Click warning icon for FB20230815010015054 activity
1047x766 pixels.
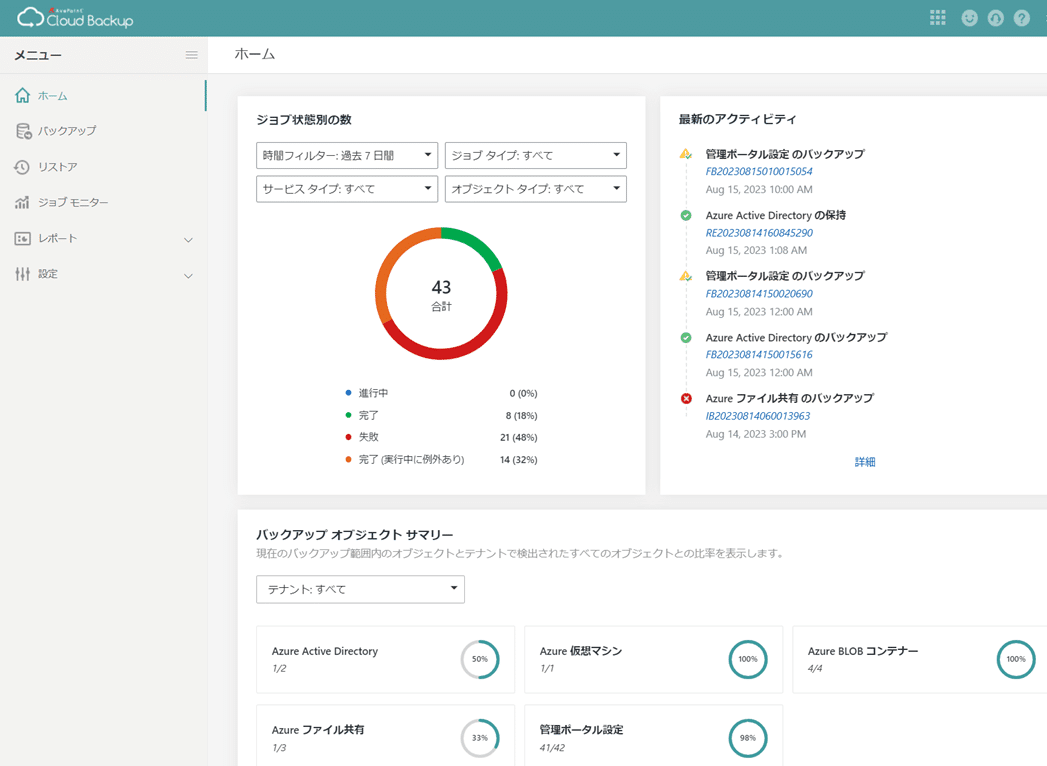[x=686, y=154]
